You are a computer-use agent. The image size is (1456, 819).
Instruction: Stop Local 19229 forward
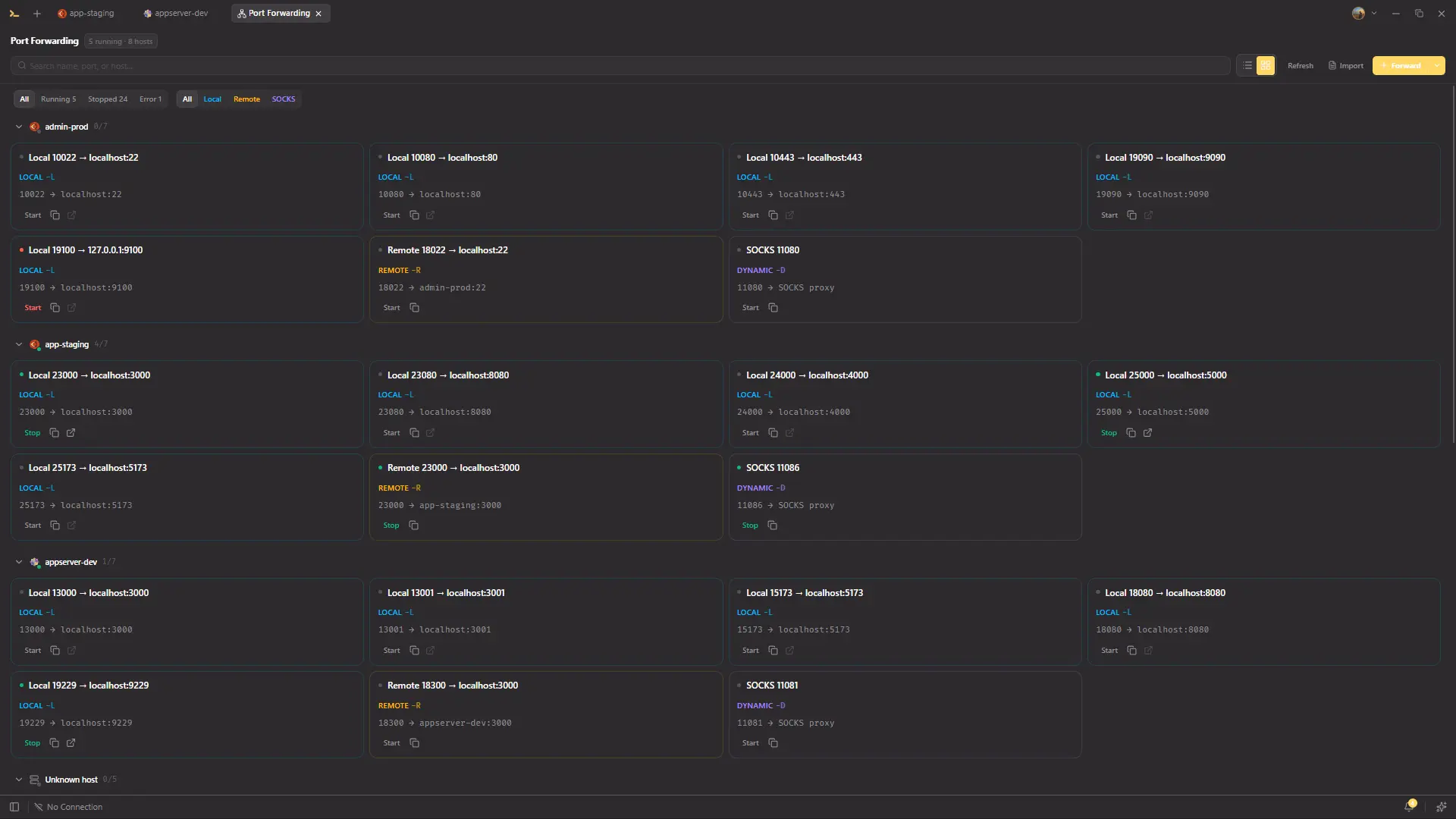(33, 743)
